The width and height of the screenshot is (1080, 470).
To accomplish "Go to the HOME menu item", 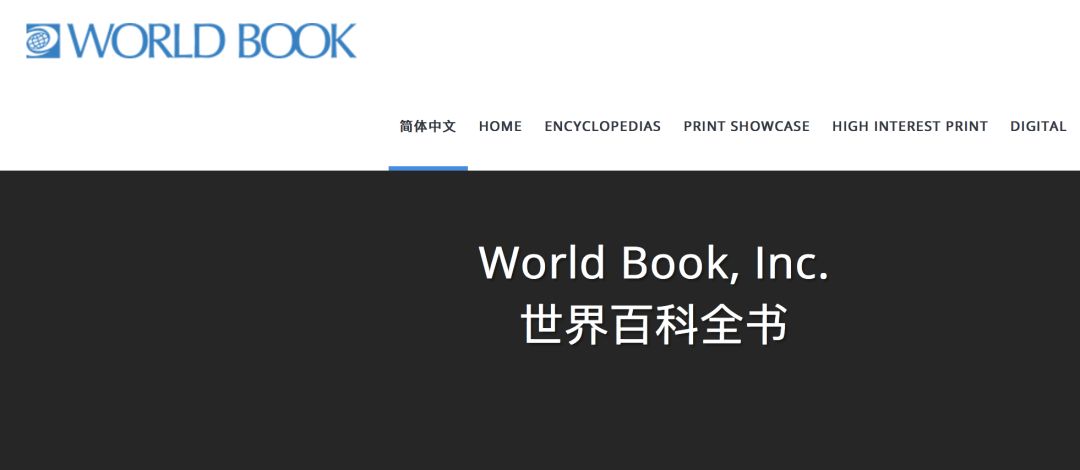I will point(500,126).
